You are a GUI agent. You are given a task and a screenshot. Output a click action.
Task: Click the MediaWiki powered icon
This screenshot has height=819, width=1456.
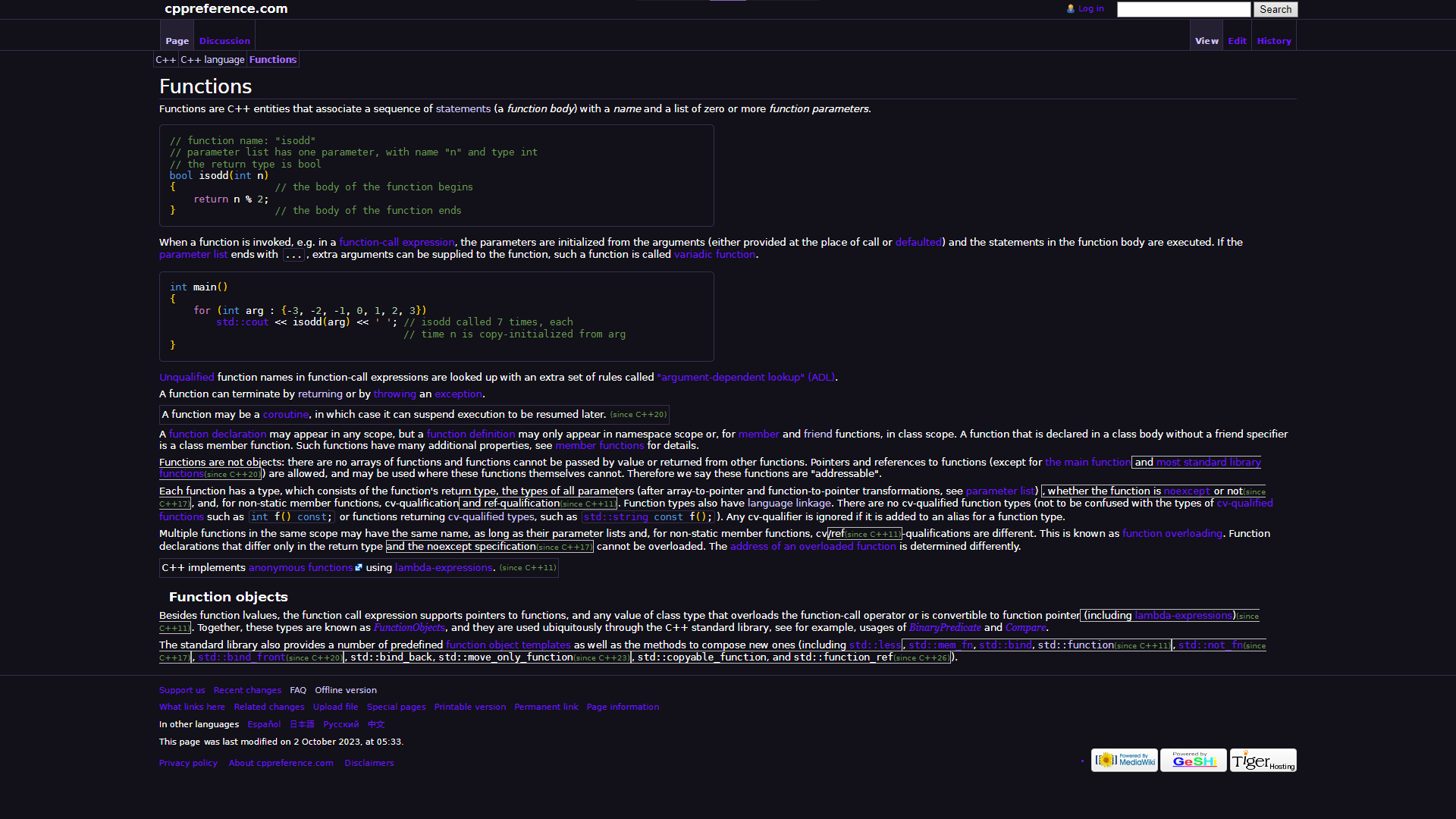1124,760
